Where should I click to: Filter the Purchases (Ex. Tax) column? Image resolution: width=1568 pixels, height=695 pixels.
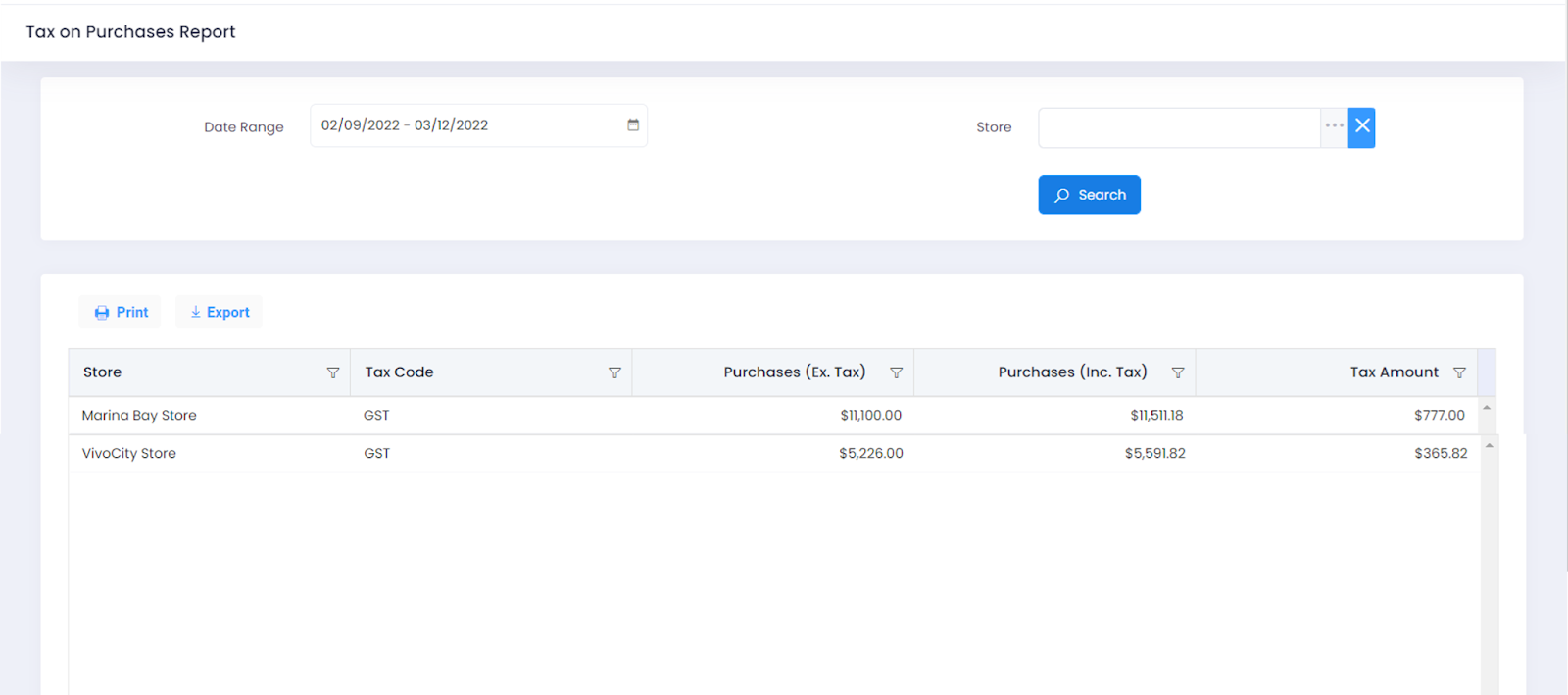(x=896, y=372)
